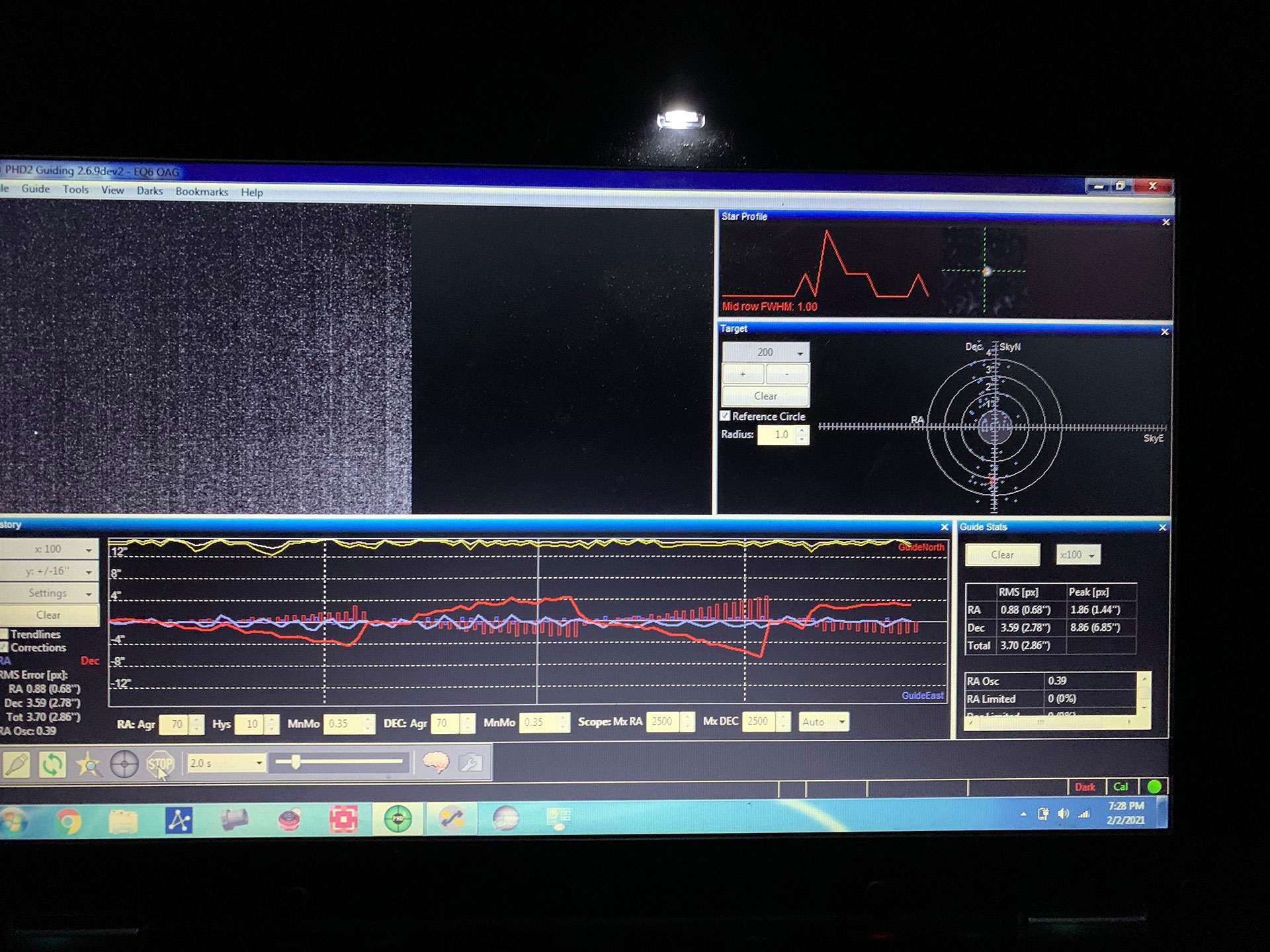Viewport: 1270px width, 952px height.
Task: Open Google Chrome from taskbar
Action: pyautogui.click(x=69, y=822)
